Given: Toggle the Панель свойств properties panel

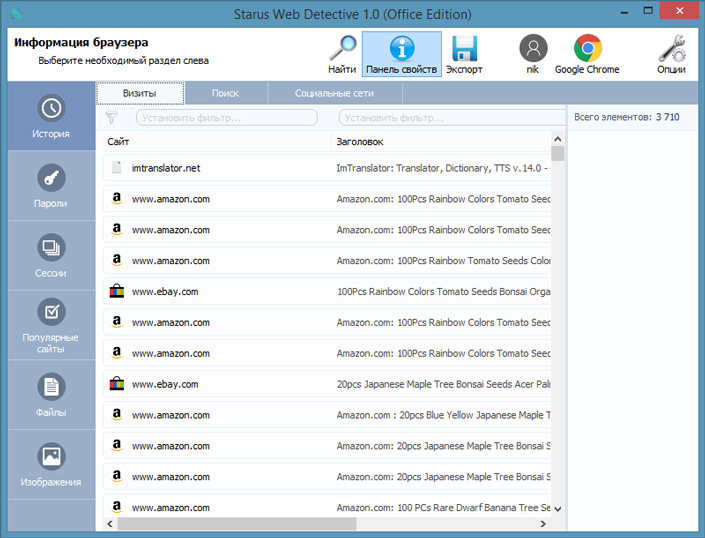Looking at the screenshot, I should click(x=402, y=54).
